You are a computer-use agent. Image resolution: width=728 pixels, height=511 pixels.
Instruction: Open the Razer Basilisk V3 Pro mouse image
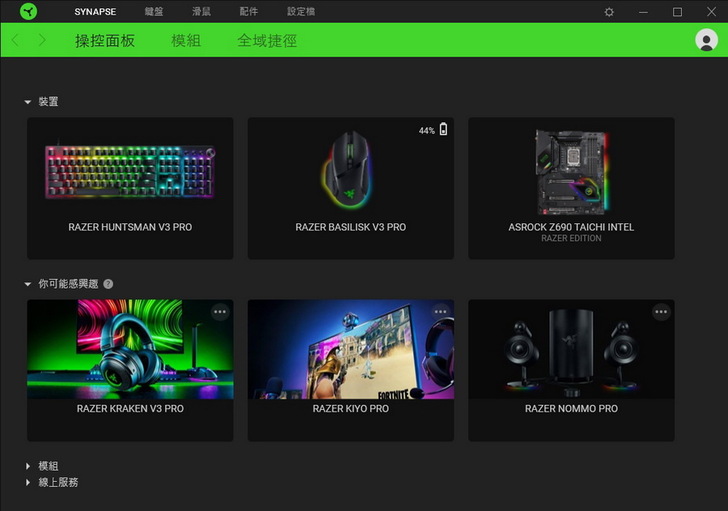[x=347, y=169]
